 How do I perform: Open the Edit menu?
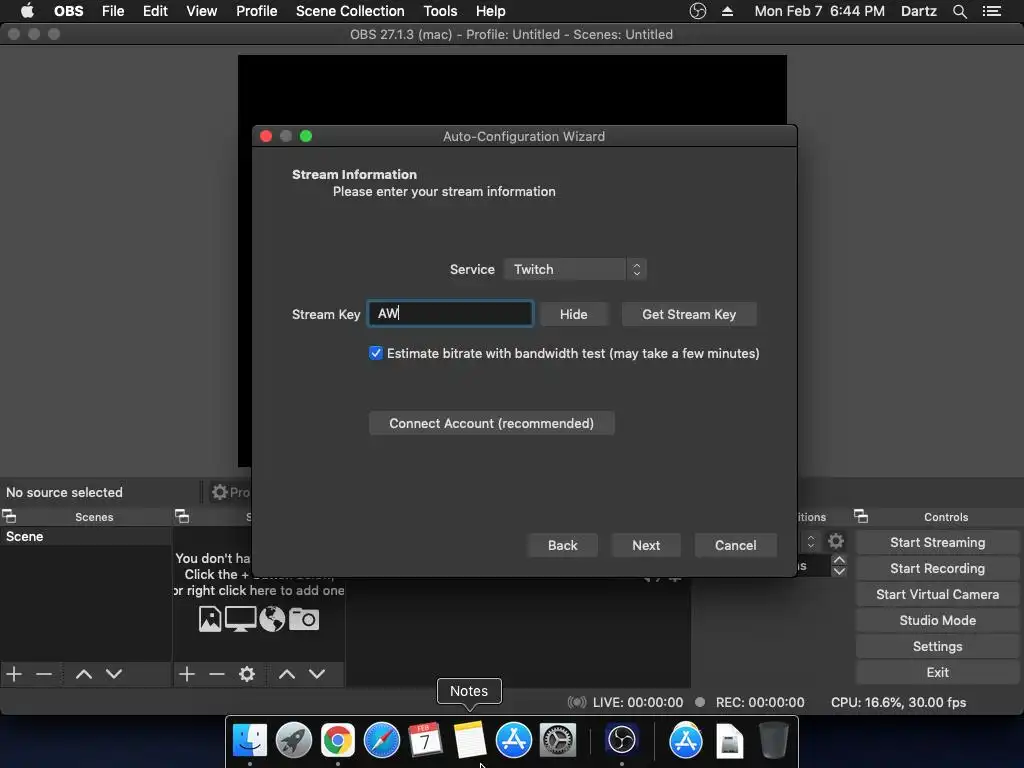pyautogui.click(x=155, y=11)
